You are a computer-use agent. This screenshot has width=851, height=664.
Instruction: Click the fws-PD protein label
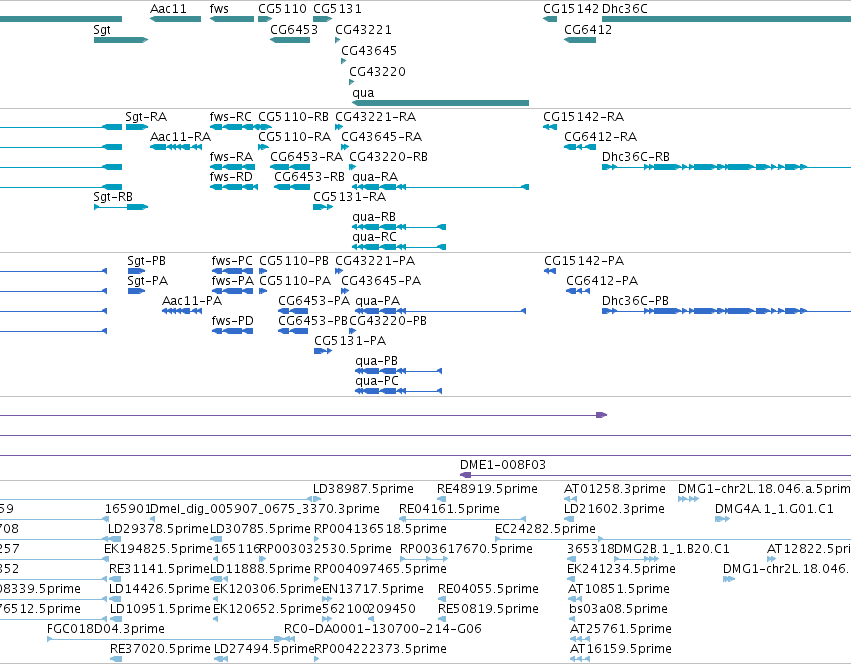(x=232, y=321)
